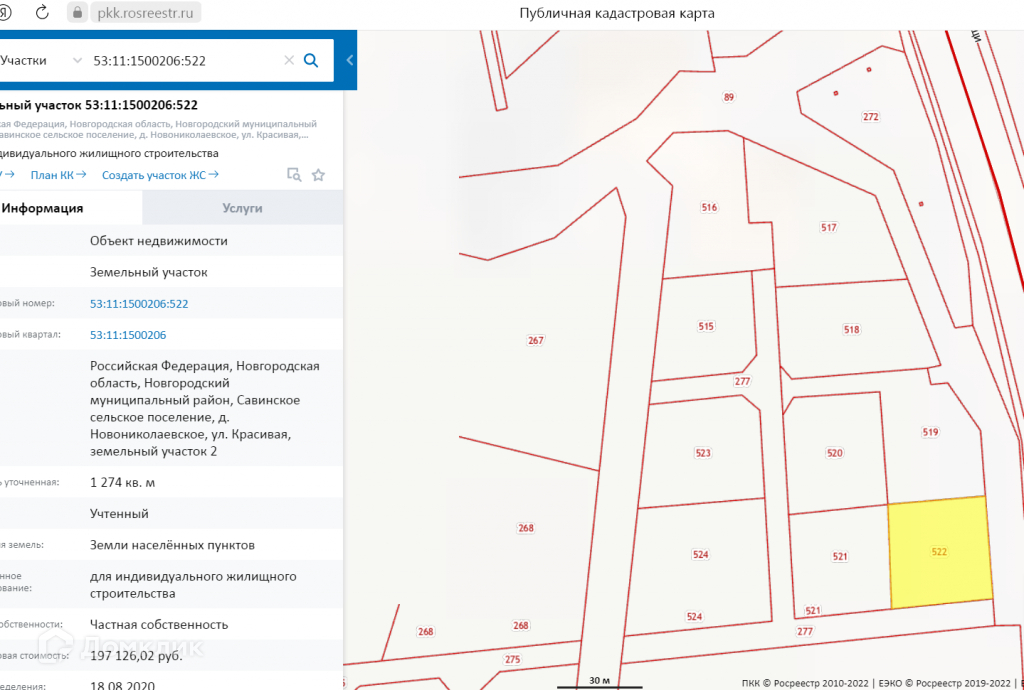Click the padlock site security icon
The height and width of the screenshot is (690, 1024).
tap(77, 12)
